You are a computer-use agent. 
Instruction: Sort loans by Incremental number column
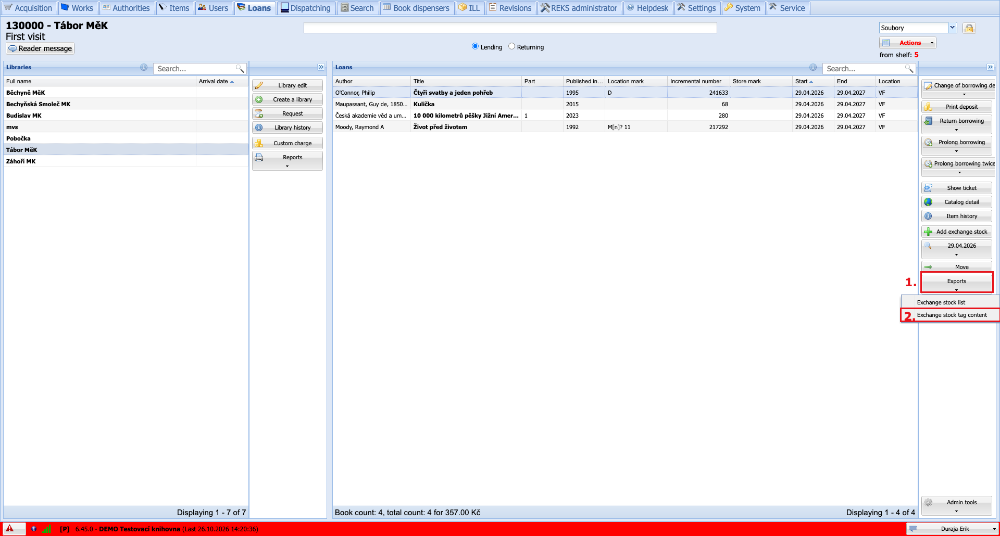pyautogui.click(x=698, y=81)
